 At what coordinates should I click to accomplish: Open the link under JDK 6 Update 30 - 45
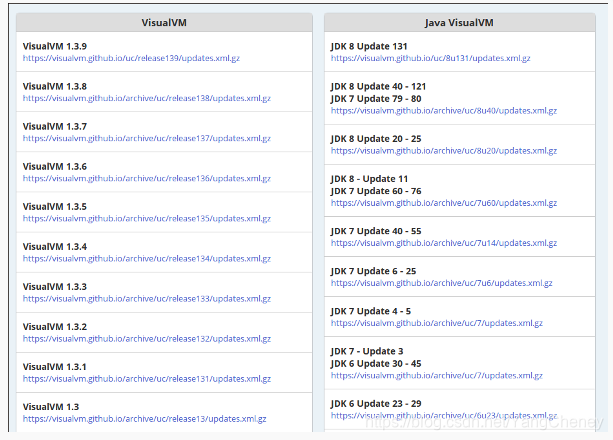click(x=437, y=375)
